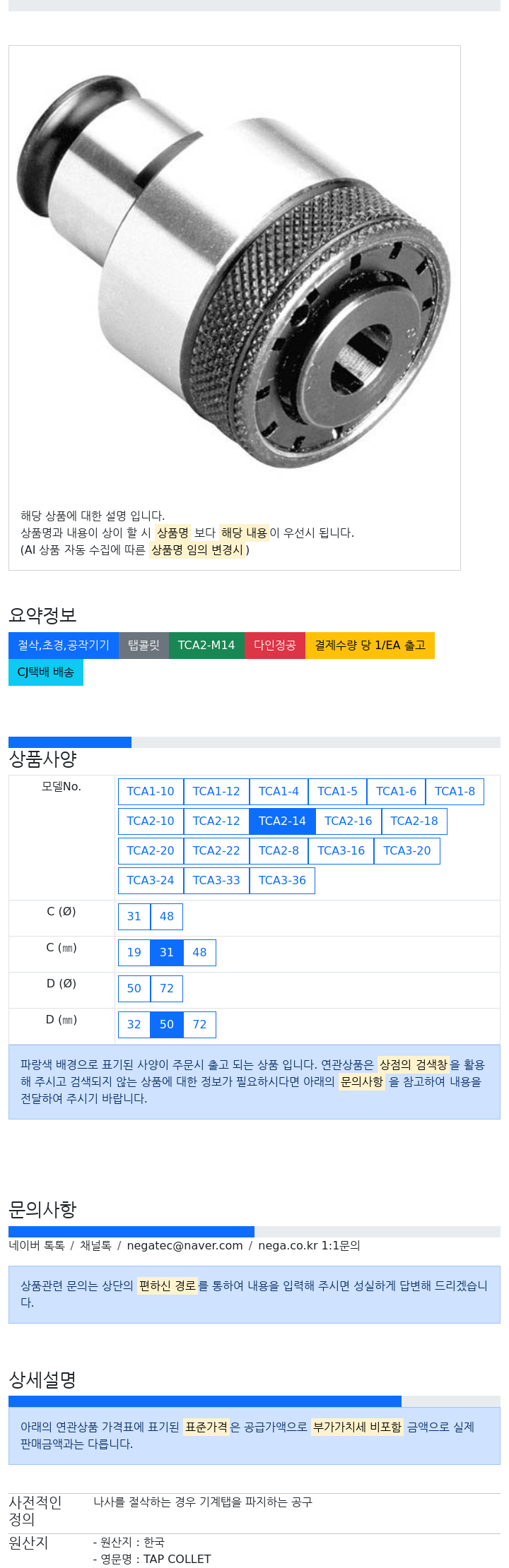Image resolution: width=509 pixels, height=1568 pixels.
Task: Select model TCA3-36
Action: tap(282, 881)
